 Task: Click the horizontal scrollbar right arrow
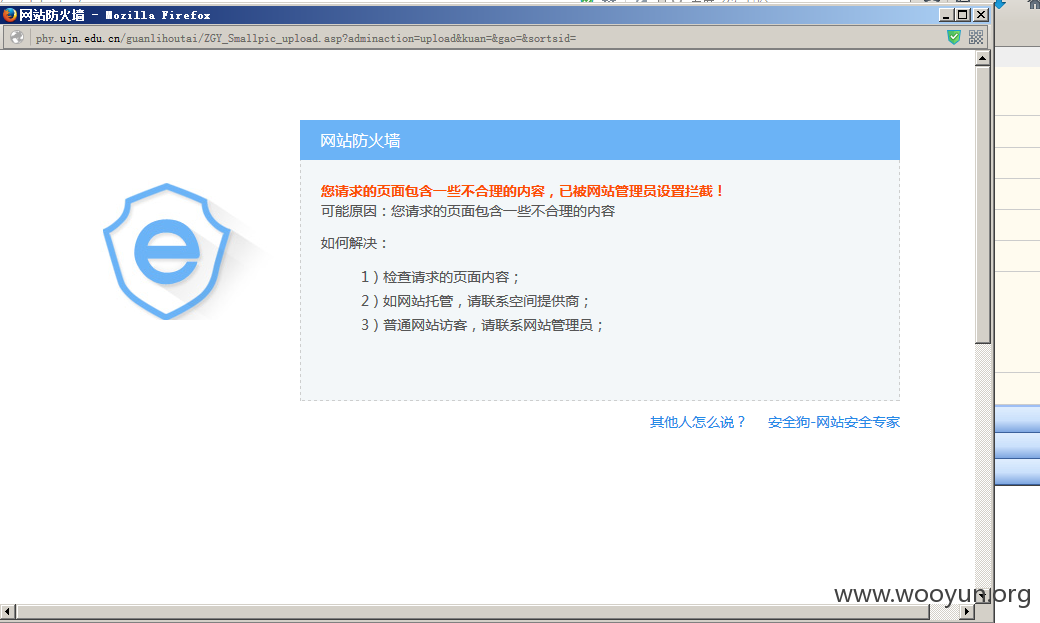click(967, 611)
